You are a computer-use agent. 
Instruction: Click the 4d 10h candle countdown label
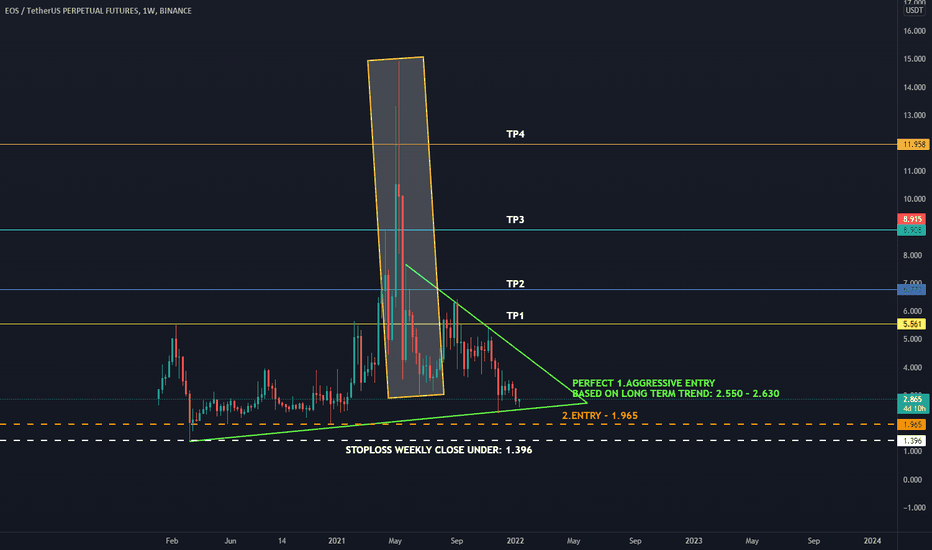[x=914, y=408]
